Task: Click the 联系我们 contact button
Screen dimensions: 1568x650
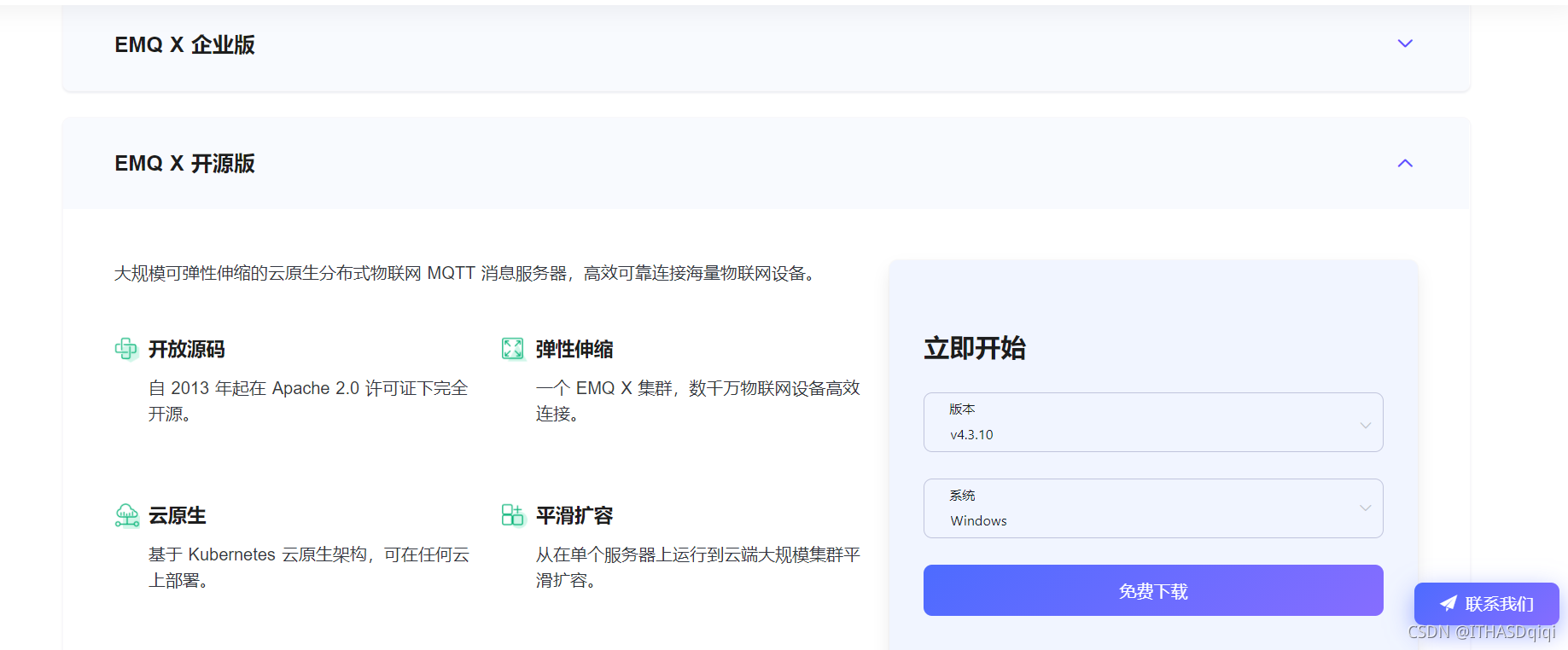Action: [x=1486, y=604]
